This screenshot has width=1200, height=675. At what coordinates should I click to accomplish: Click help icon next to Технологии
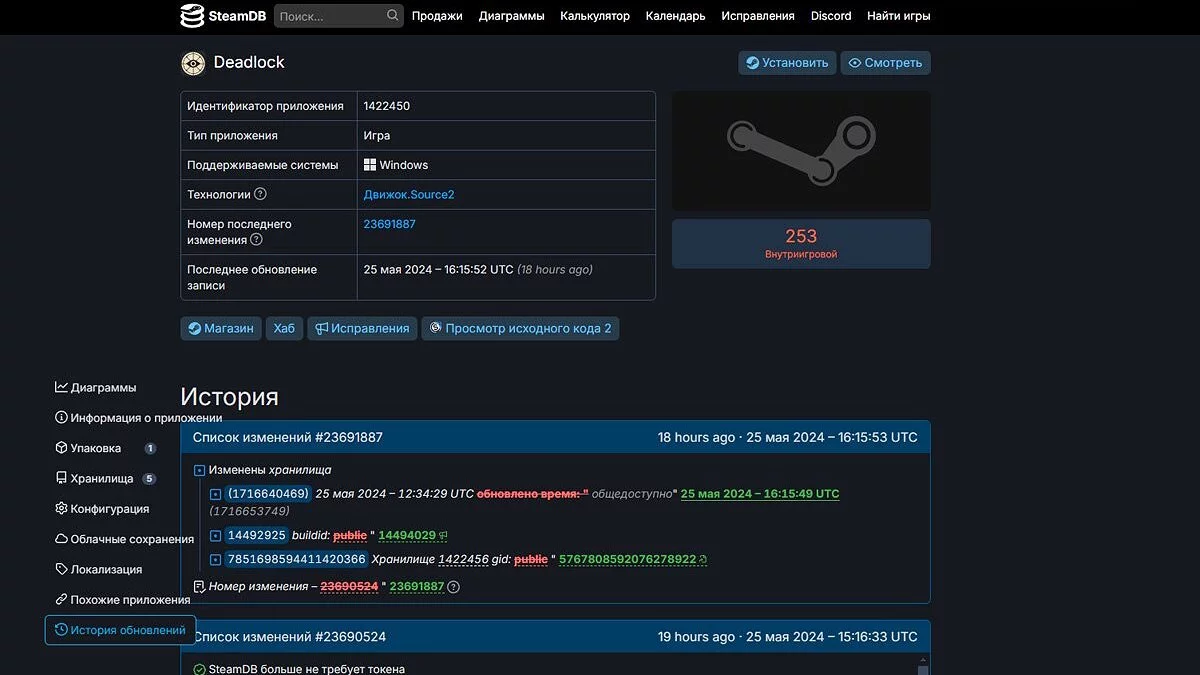coord(260,194)
